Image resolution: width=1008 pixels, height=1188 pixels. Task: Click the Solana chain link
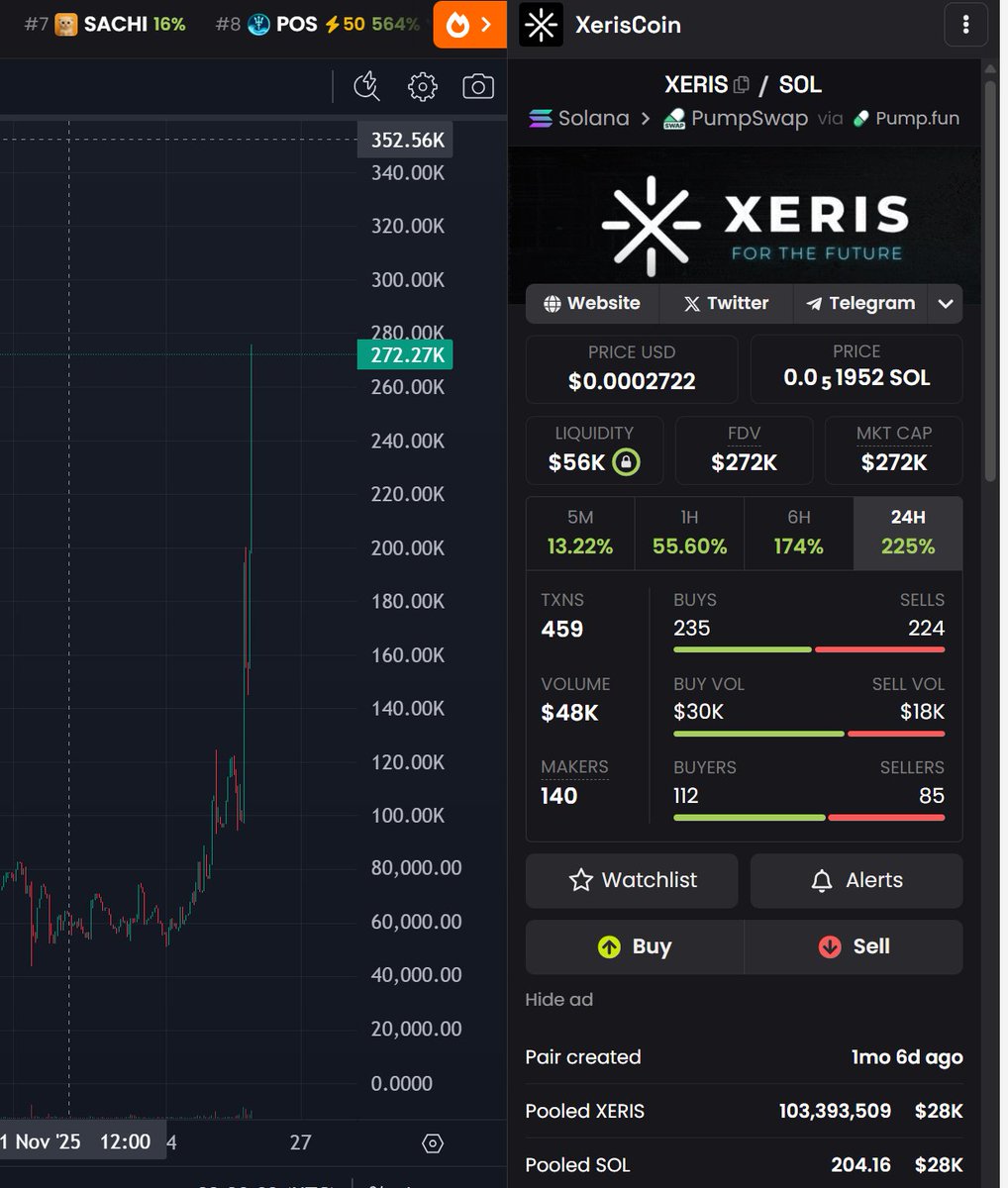point(579,119)
